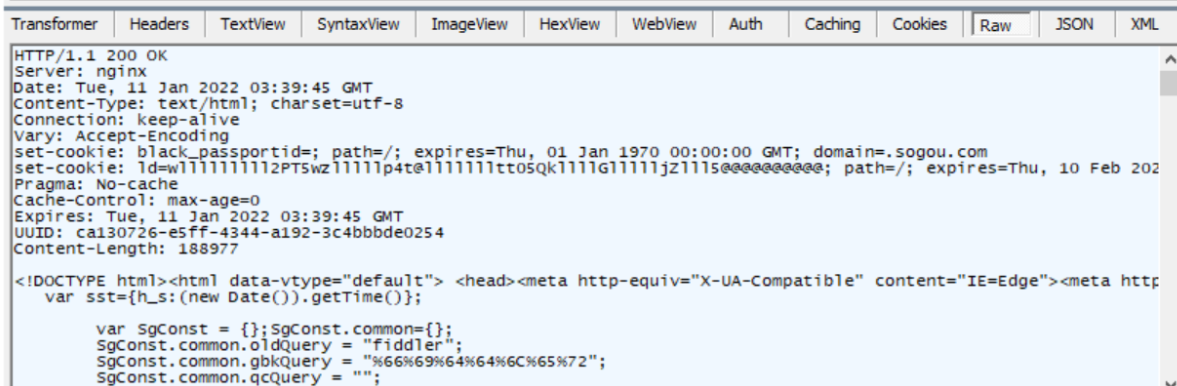Select the TextView tab
1177x386 pixels.
coord(253,24)
